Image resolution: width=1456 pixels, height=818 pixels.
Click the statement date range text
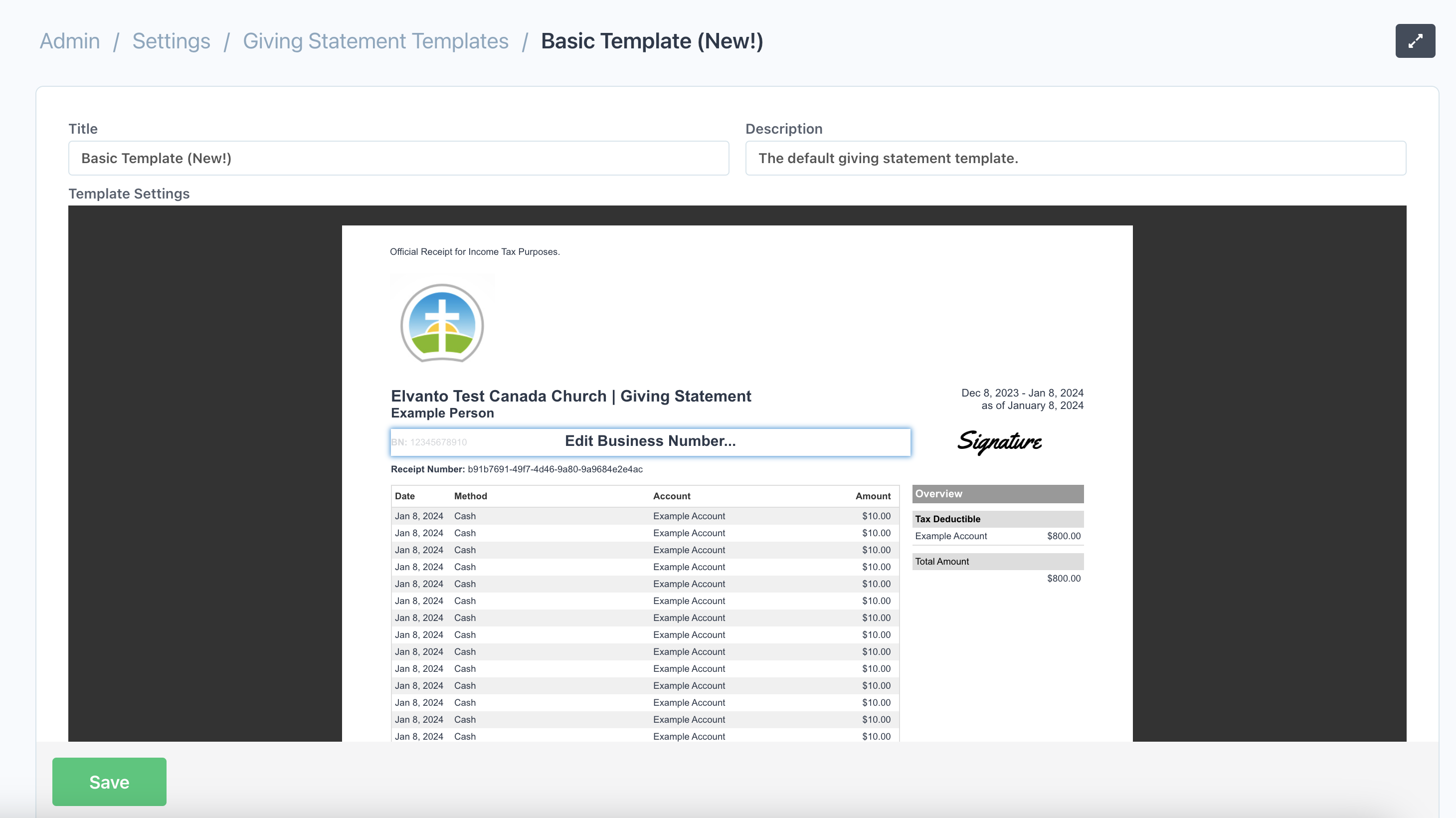click(1022, 393)
